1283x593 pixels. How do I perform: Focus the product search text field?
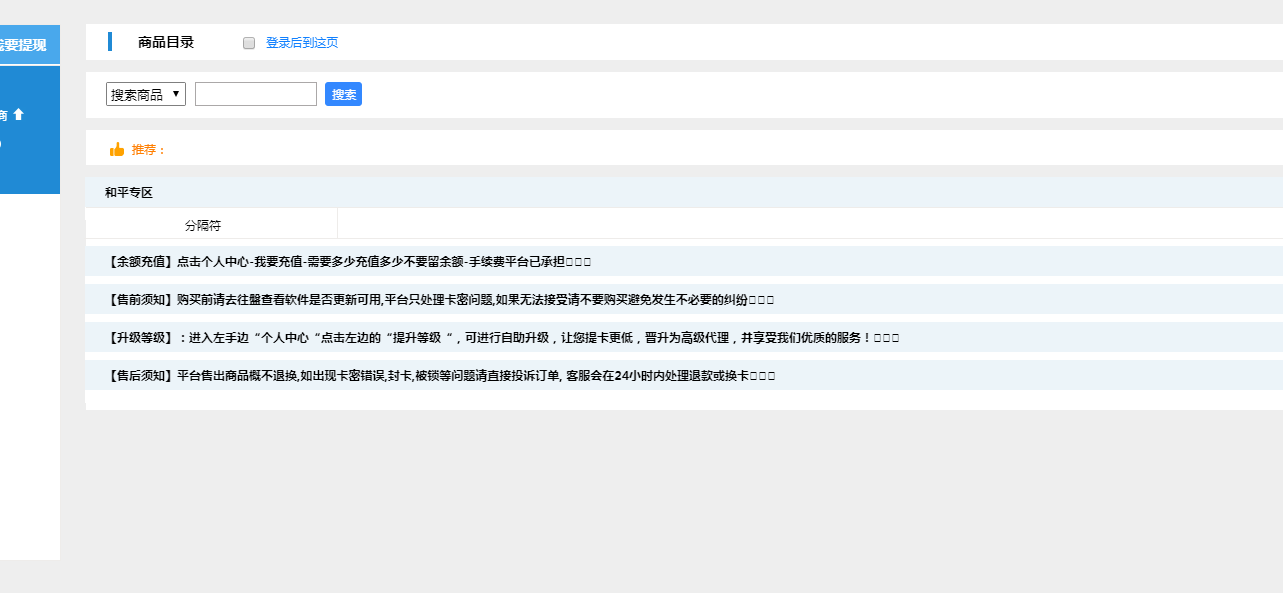pyautogui.click(x=256, y=94)
